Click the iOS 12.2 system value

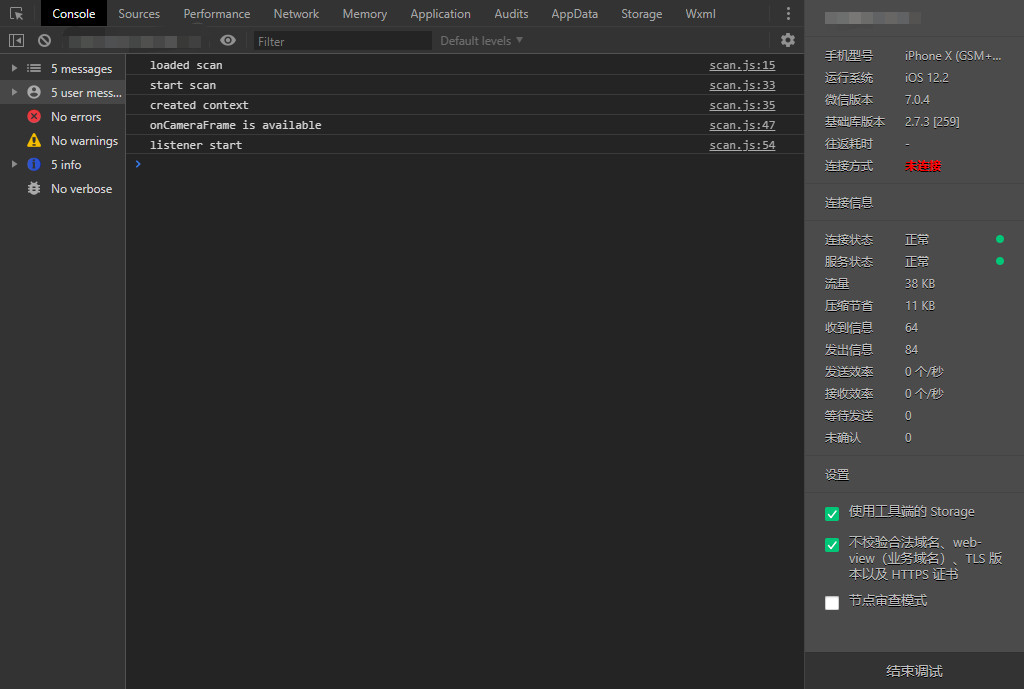click(x=927, y=78)
